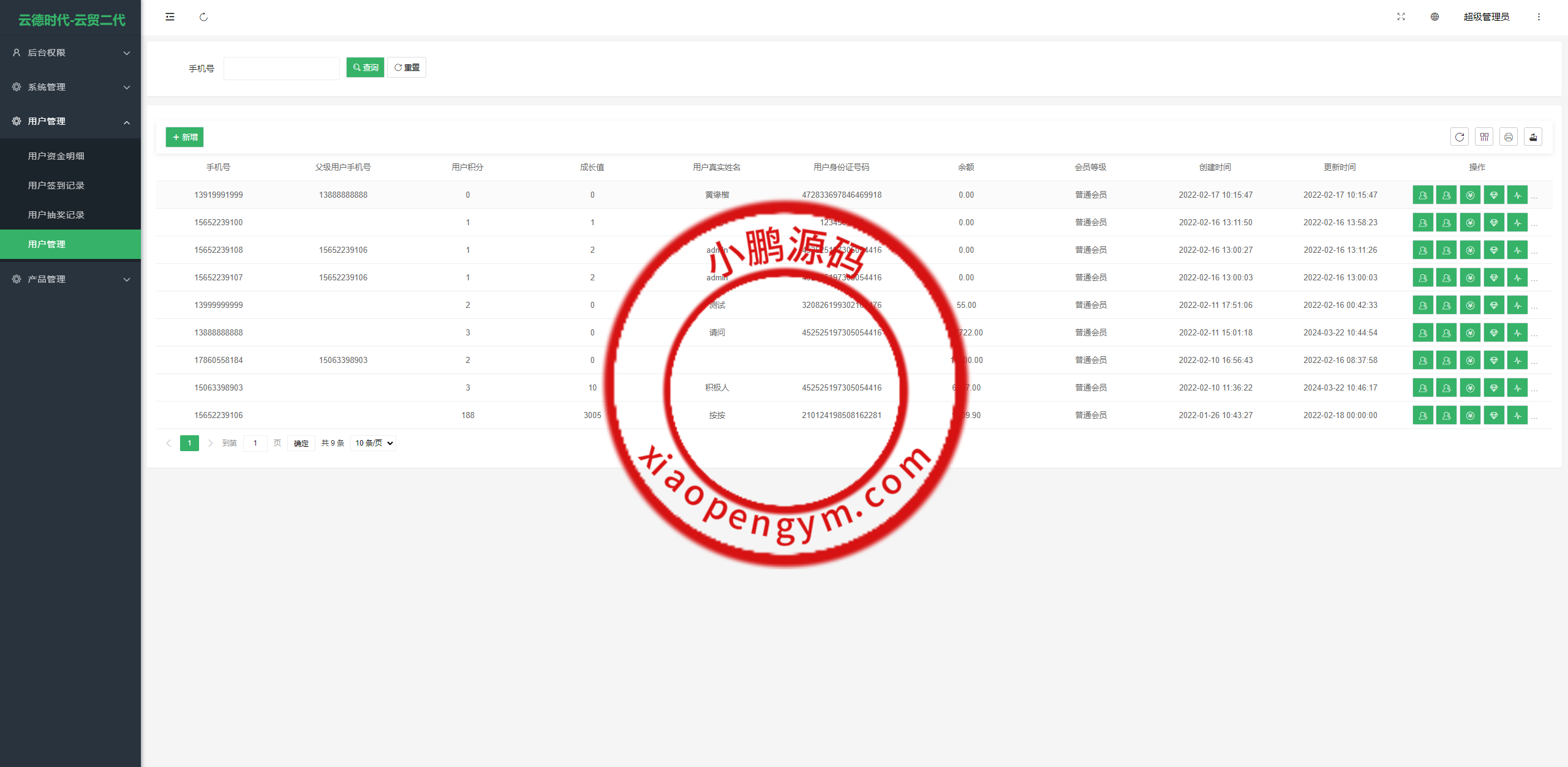Viewport: 1568px width, 767px height.
Task: Open the three-dot more menu top right
Action: click(x=1539, y=17)
